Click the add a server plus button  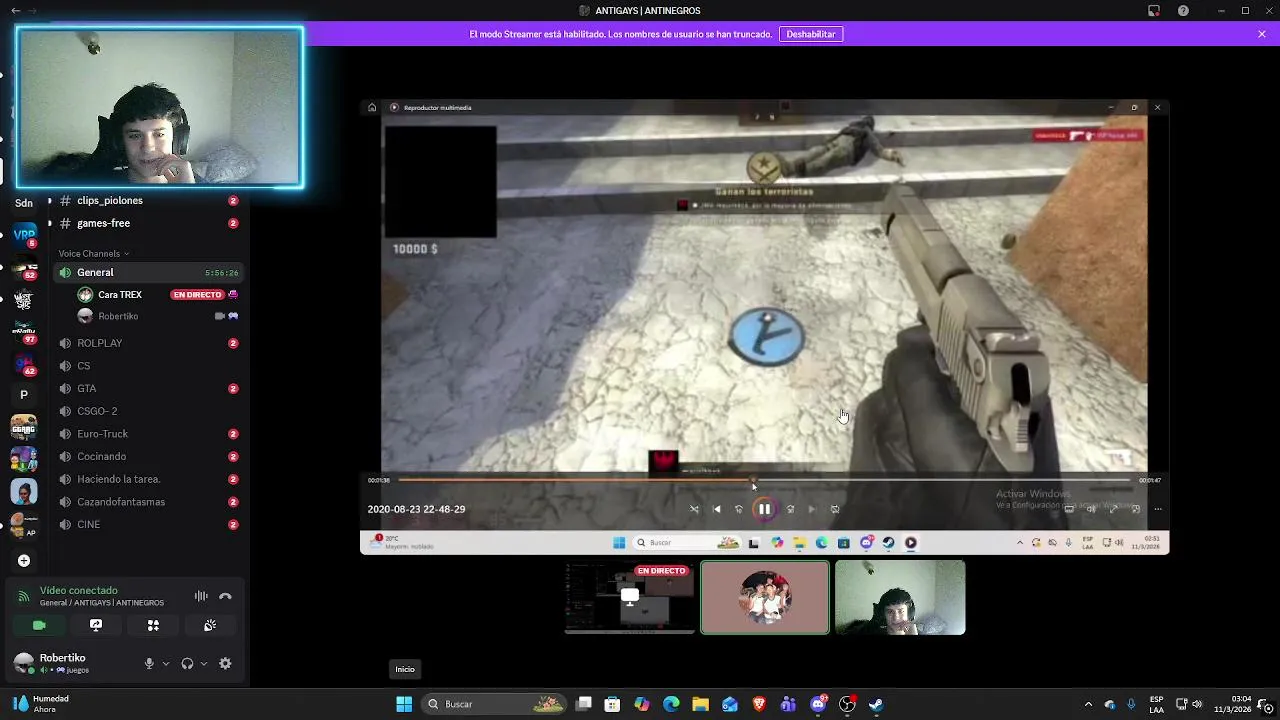point(24,561)
